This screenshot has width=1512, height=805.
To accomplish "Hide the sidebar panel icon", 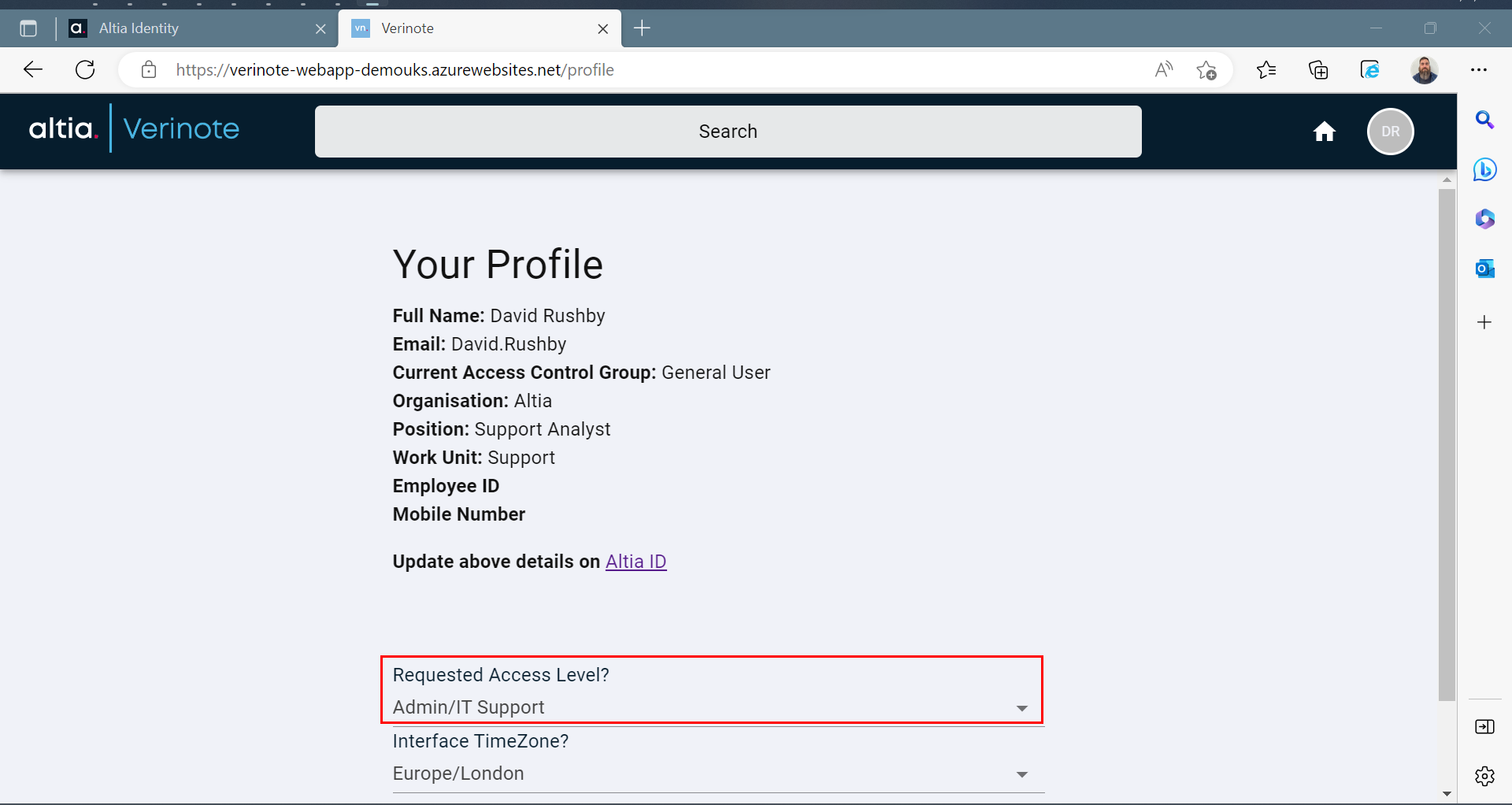I will 1484,726.
